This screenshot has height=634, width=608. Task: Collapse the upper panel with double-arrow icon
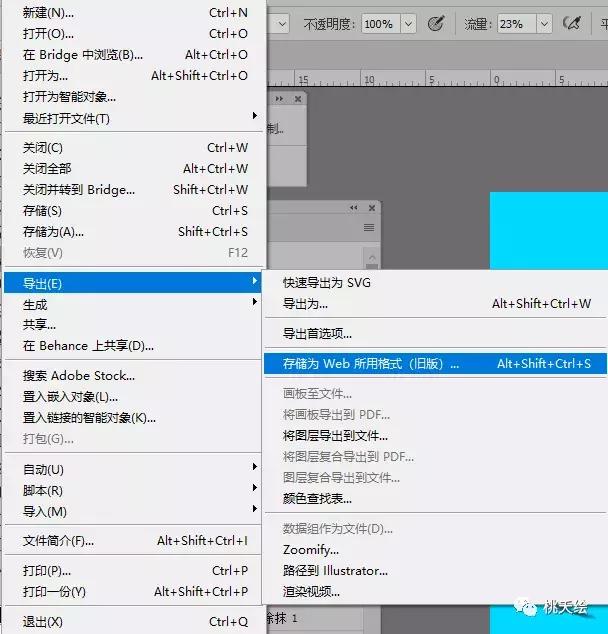click(x=279, y=99)
